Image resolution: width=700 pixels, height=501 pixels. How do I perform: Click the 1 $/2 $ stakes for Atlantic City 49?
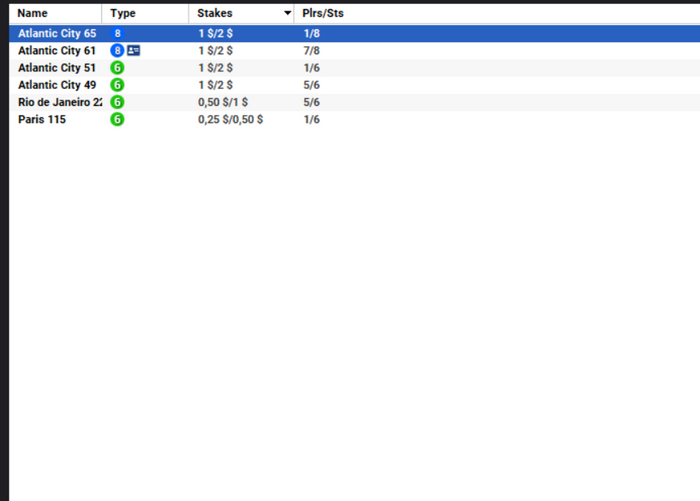click(x=215, y=85)
